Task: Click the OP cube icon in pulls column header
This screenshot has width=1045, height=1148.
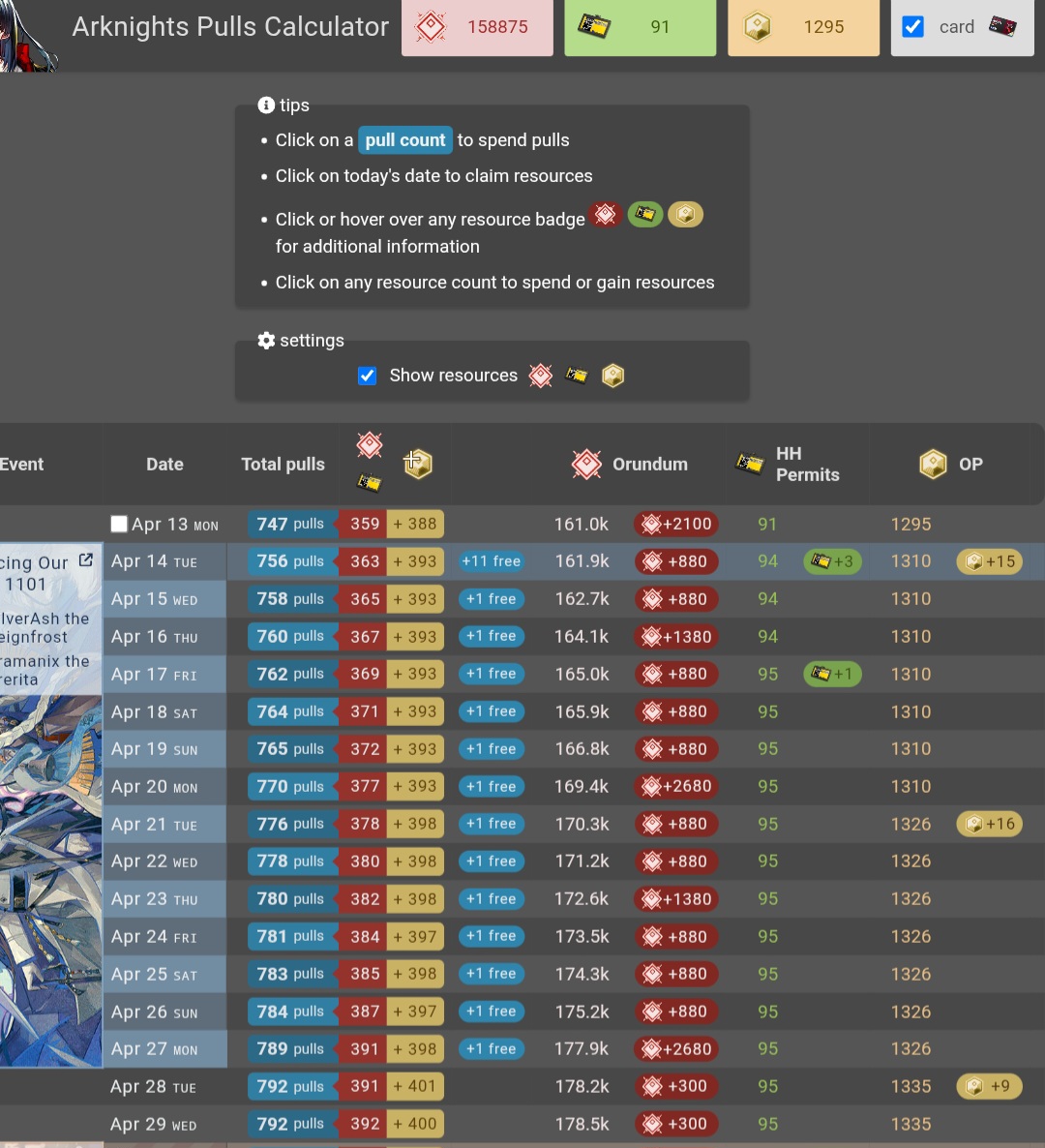Action: coord(418,465)
